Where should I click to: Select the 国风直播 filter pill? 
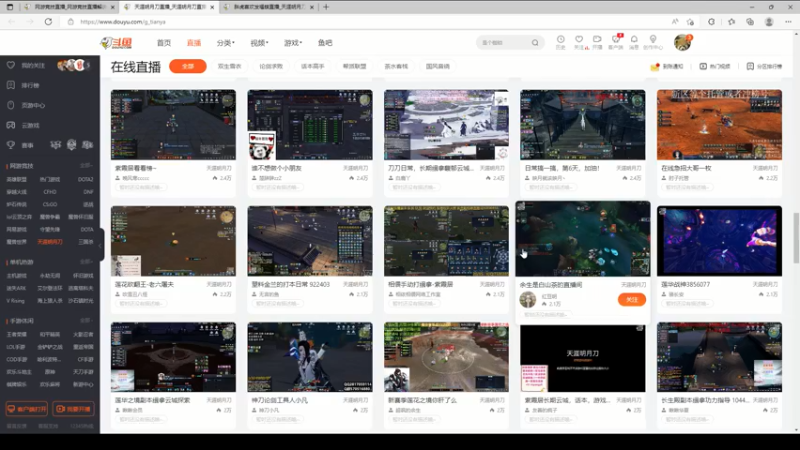[x=438, y=66]
